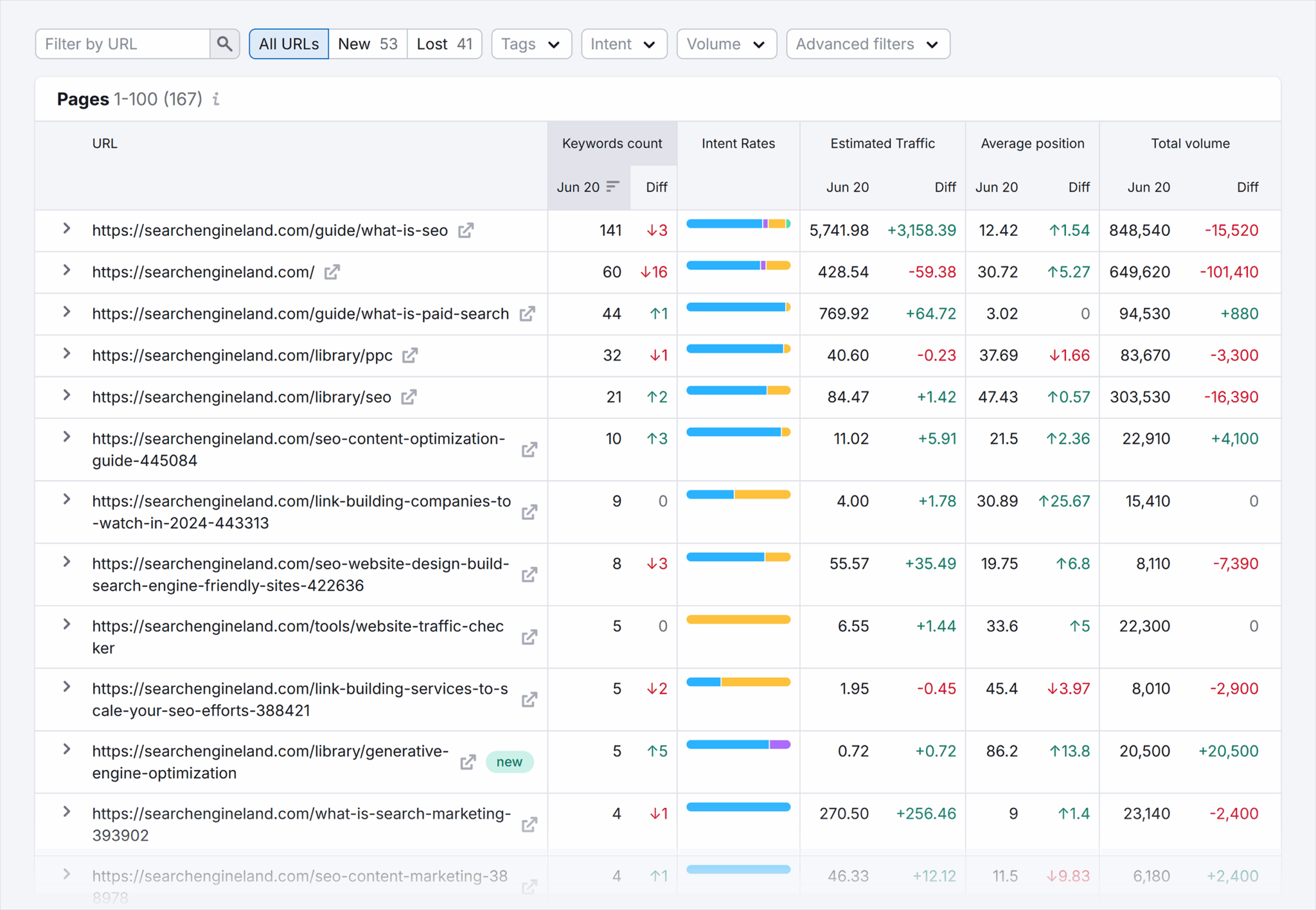Open the Tags filter dropdown
Image resolution: width=1316 pixels, height=910 pixels.
[531, 44]
